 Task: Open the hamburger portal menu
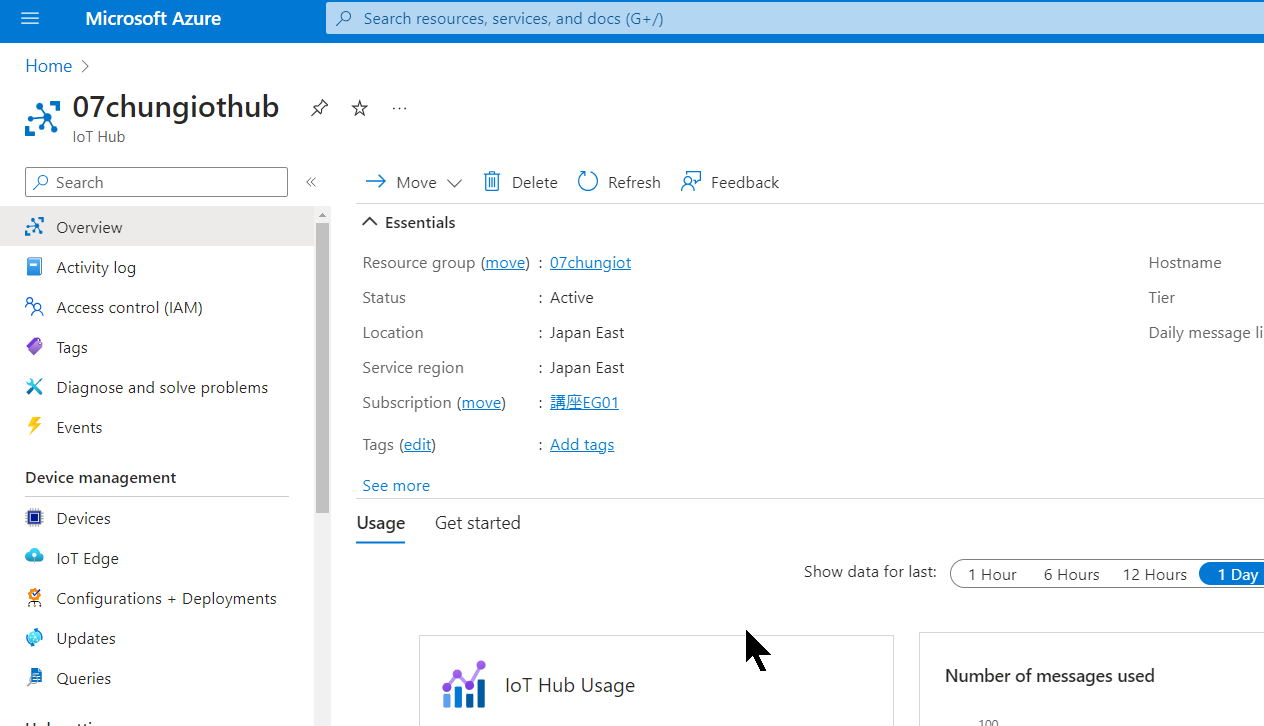(29, 19)
